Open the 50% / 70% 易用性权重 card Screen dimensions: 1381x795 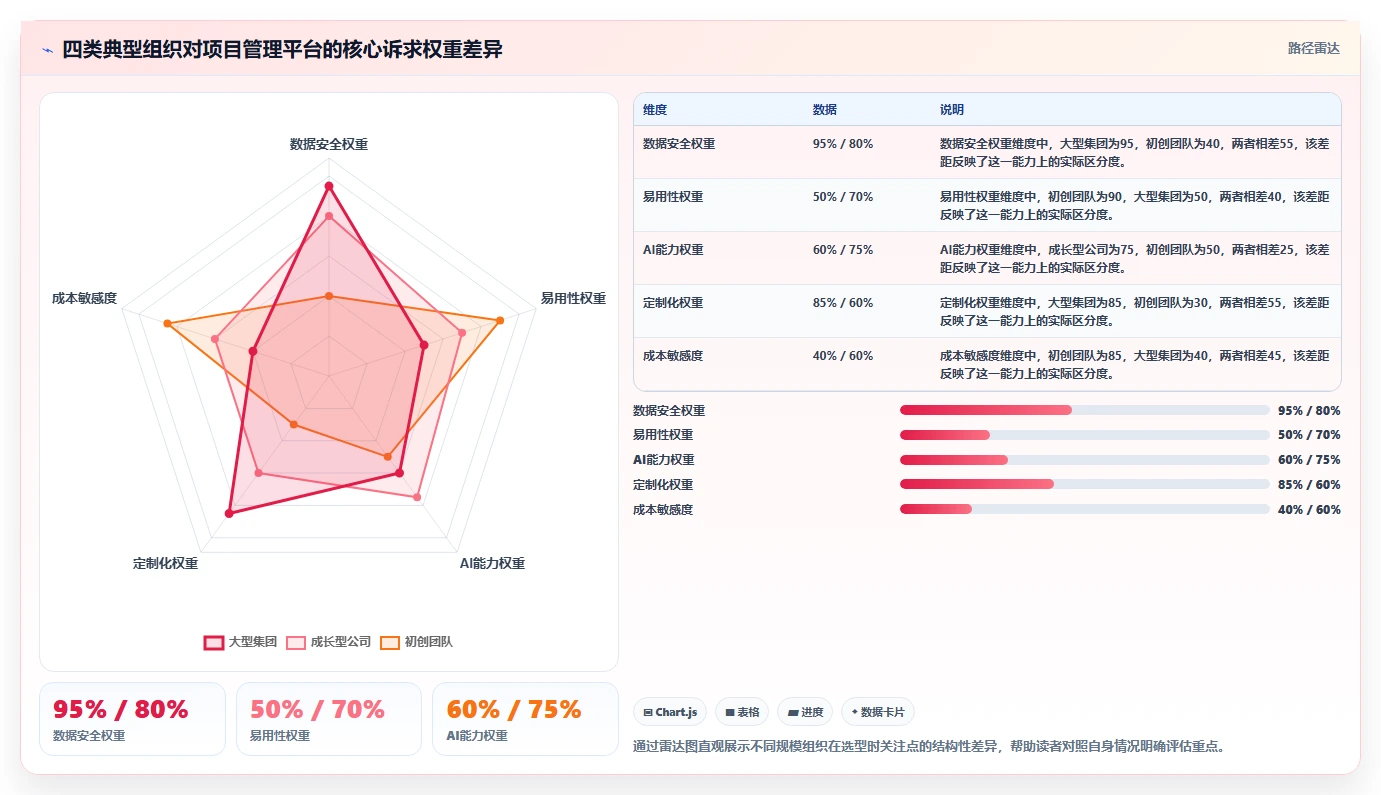coord(329,719)
